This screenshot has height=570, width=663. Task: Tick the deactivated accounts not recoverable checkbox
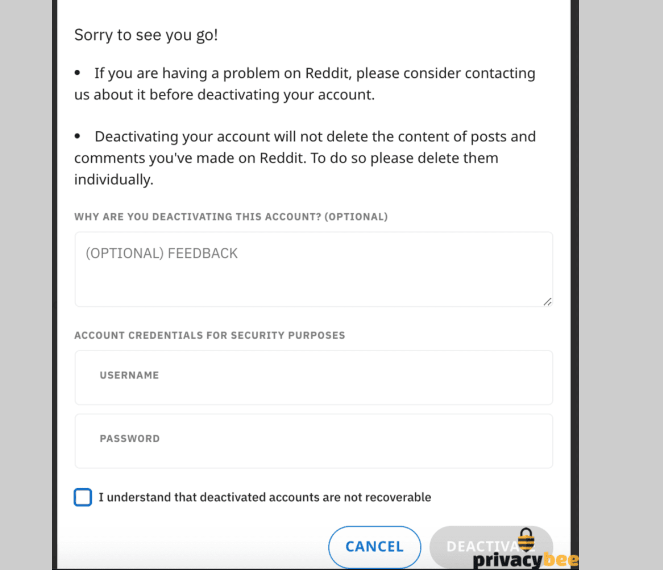click(x=83, y=497)
